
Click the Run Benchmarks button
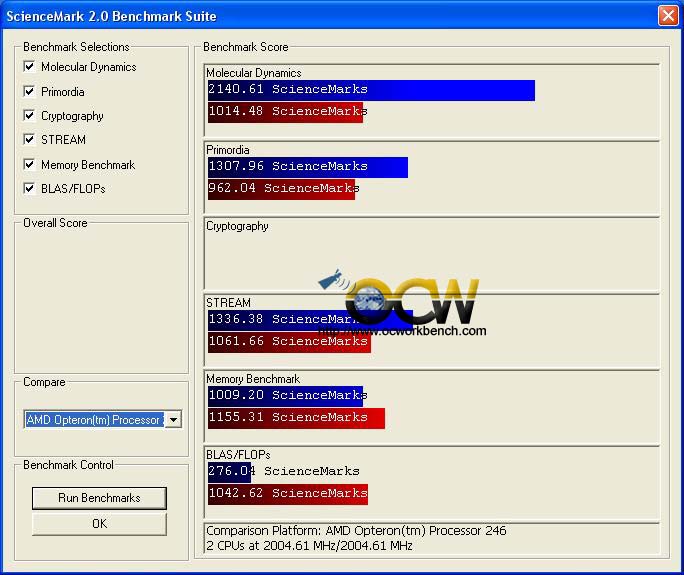[99, 498]
